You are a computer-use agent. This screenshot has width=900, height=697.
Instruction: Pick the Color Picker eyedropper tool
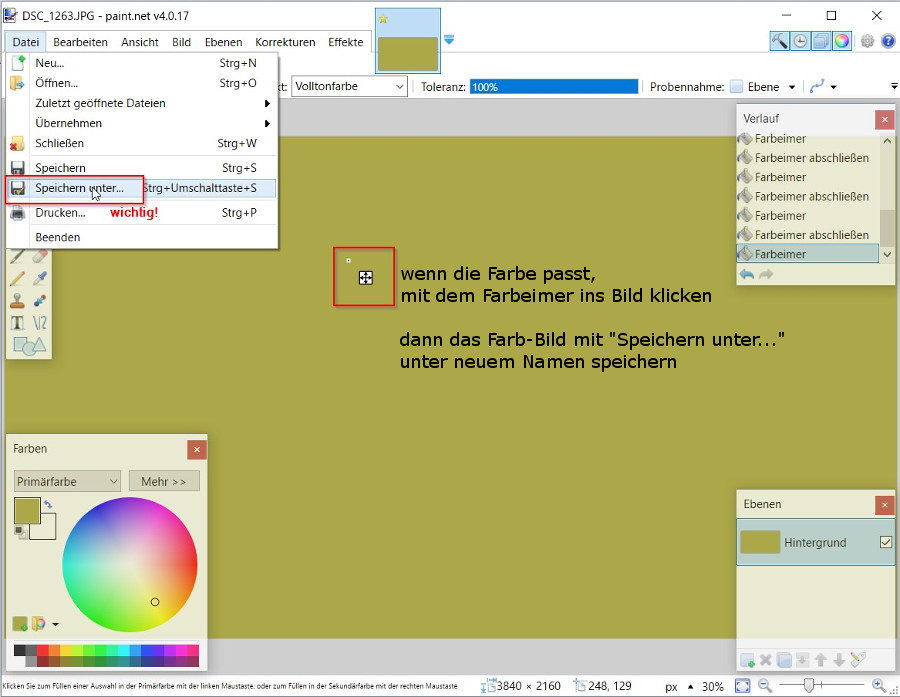[x=40, y=278]
